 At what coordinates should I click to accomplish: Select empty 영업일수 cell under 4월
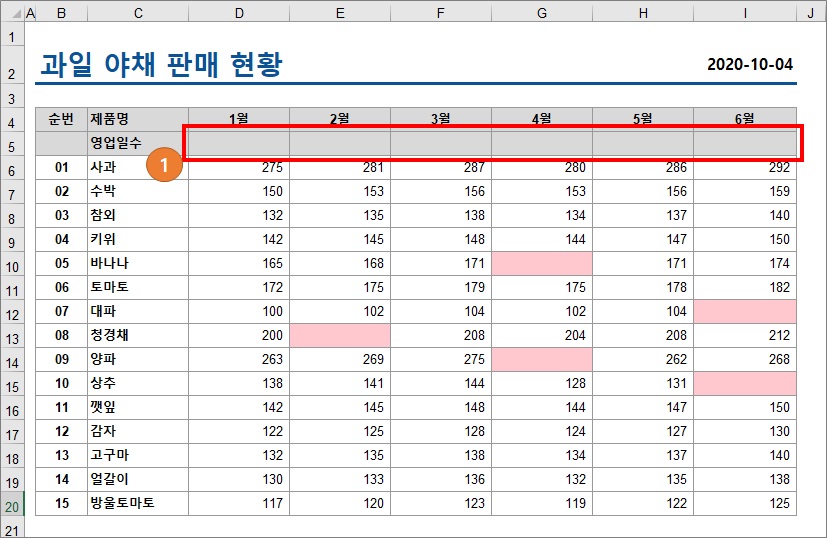click(x=542, y=143)
